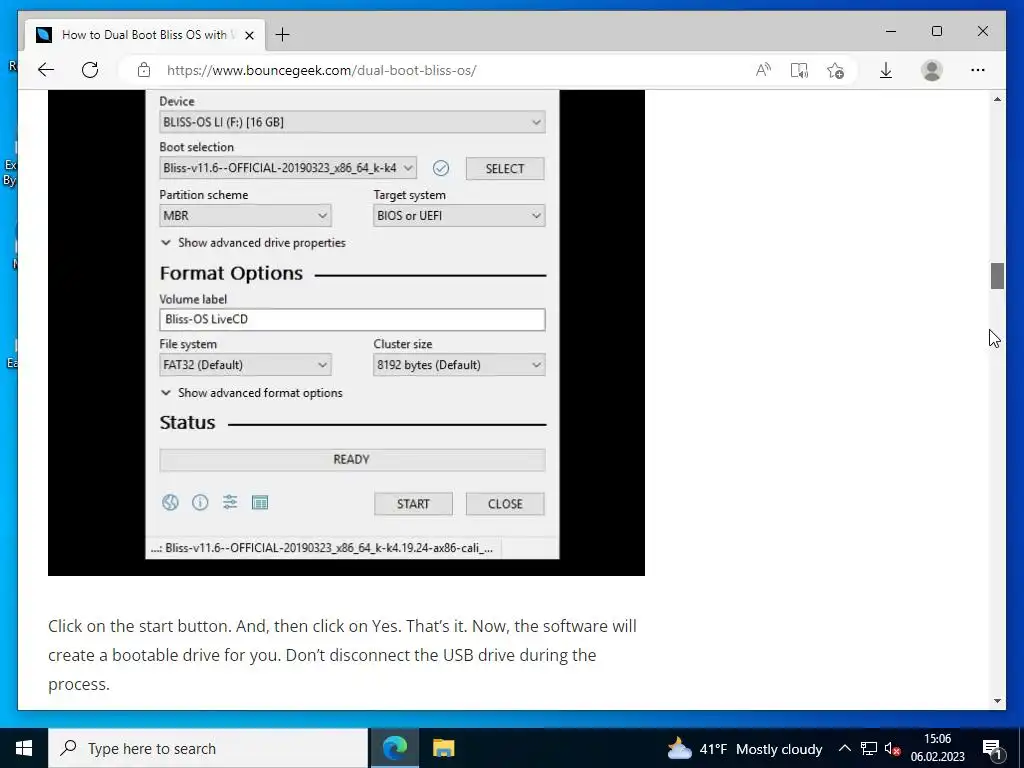Open the BIOS or UEFI target dropdown
1024x768 pixels.
point(459,216)
